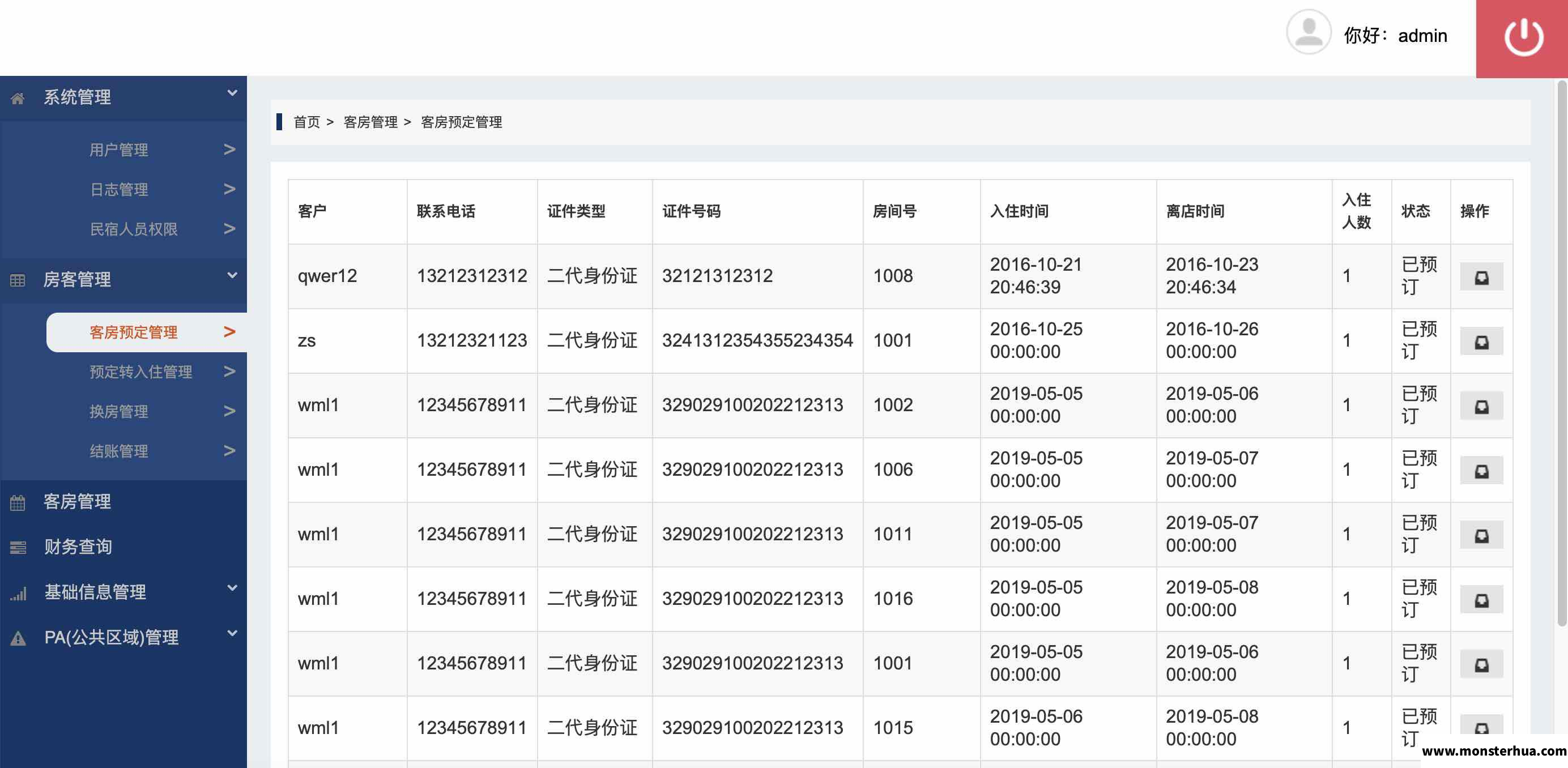Click the arrow next to 预定转入住管理

[x=229, y=371]
